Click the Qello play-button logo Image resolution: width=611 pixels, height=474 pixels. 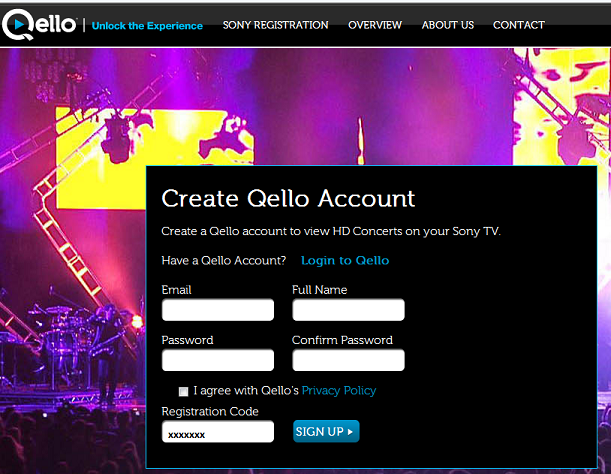click(x=39, y=24)
